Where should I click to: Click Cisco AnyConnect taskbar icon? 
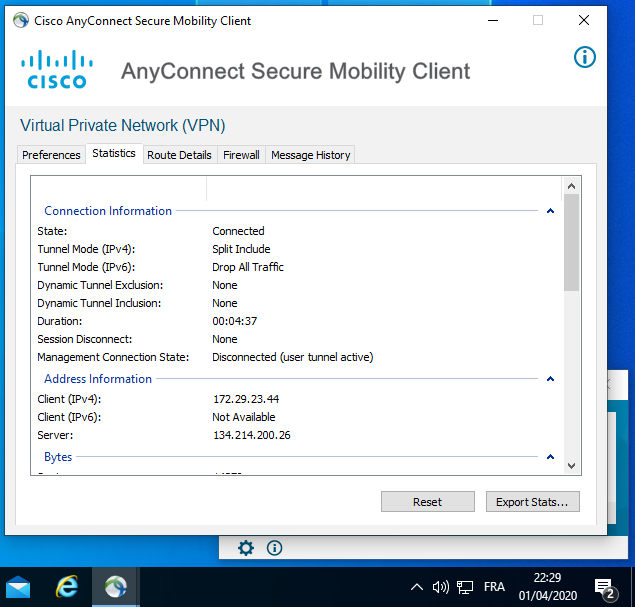[115, 587]
